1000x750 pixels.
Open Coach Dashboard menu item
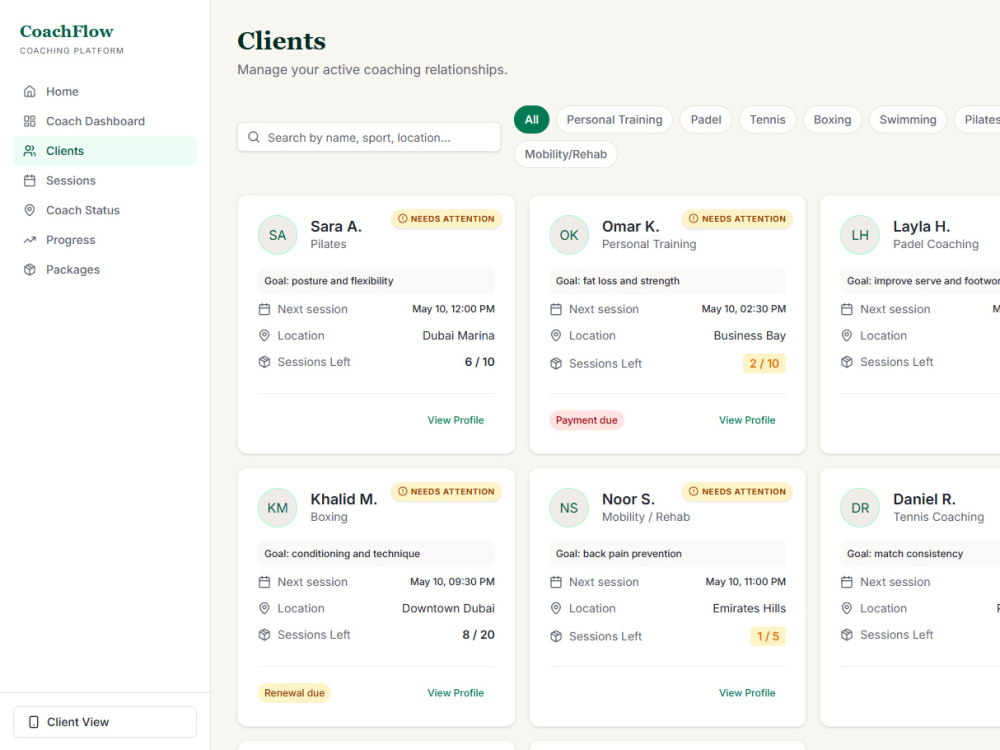pos(105,121)
